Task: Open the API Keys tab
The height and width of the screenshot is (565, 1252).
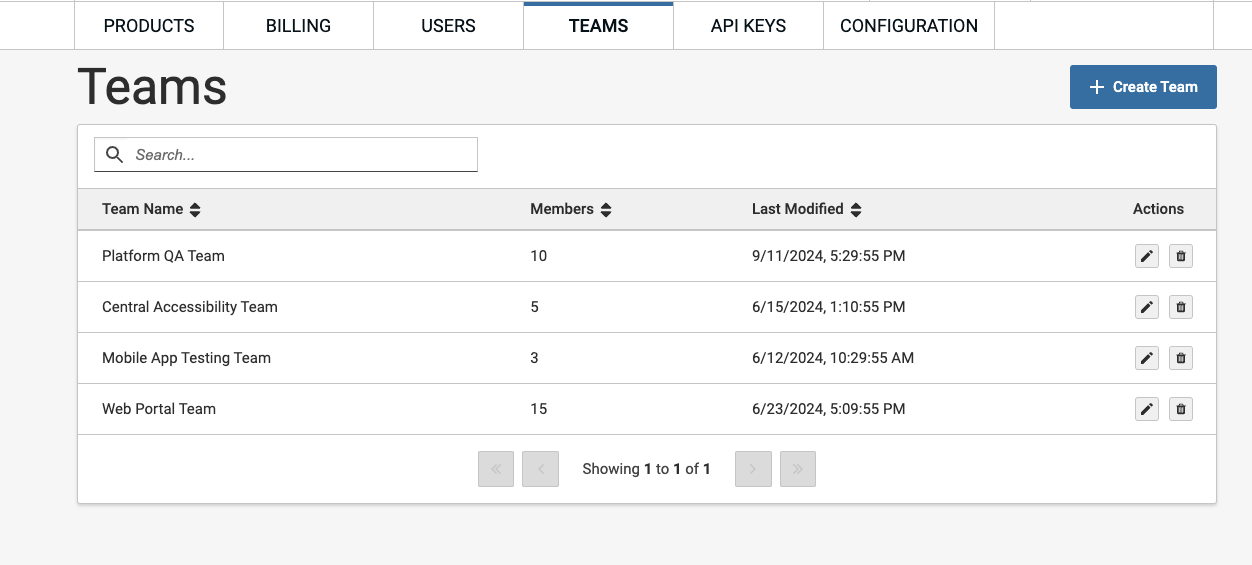Action: point(748,26)
